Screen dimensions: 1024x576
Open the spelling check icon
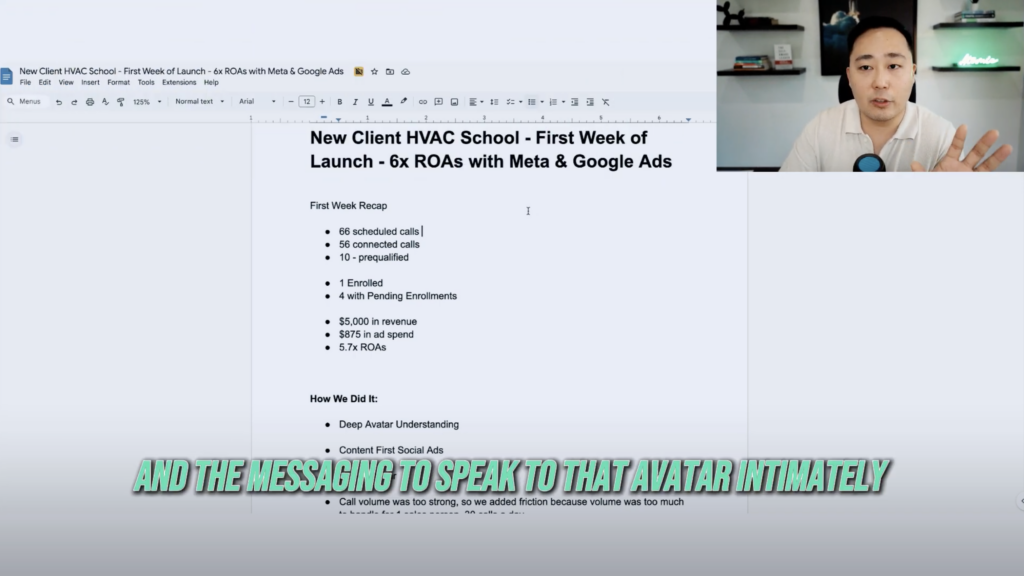(x=104, y=101)
